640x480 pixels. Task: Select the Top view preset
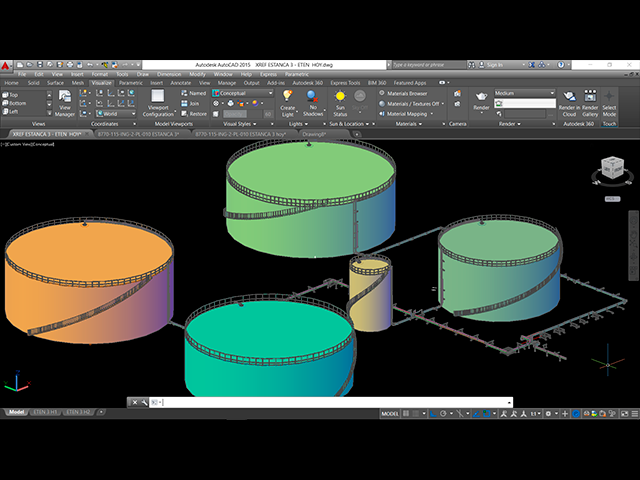tap(13, 94)
